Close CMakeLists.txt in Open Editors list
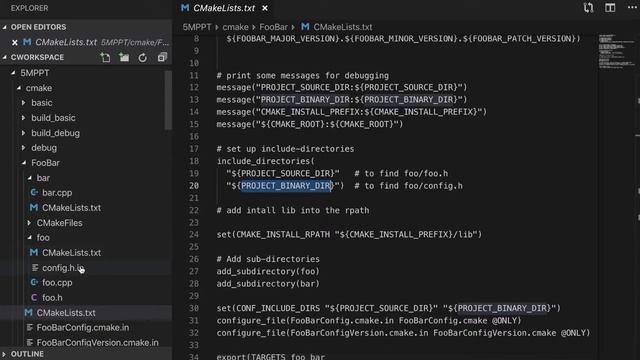 click(15, 42)
